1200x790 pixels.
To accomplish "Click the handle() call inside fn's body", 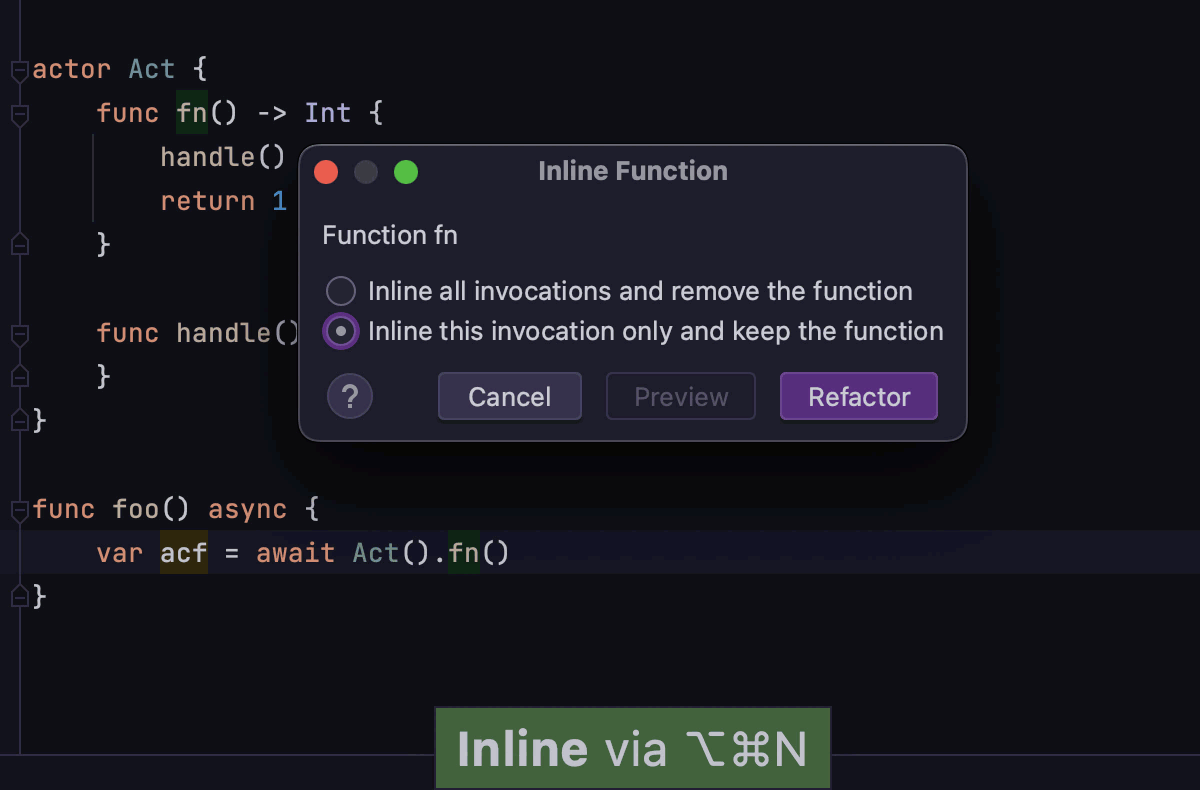I will point(221,156).
